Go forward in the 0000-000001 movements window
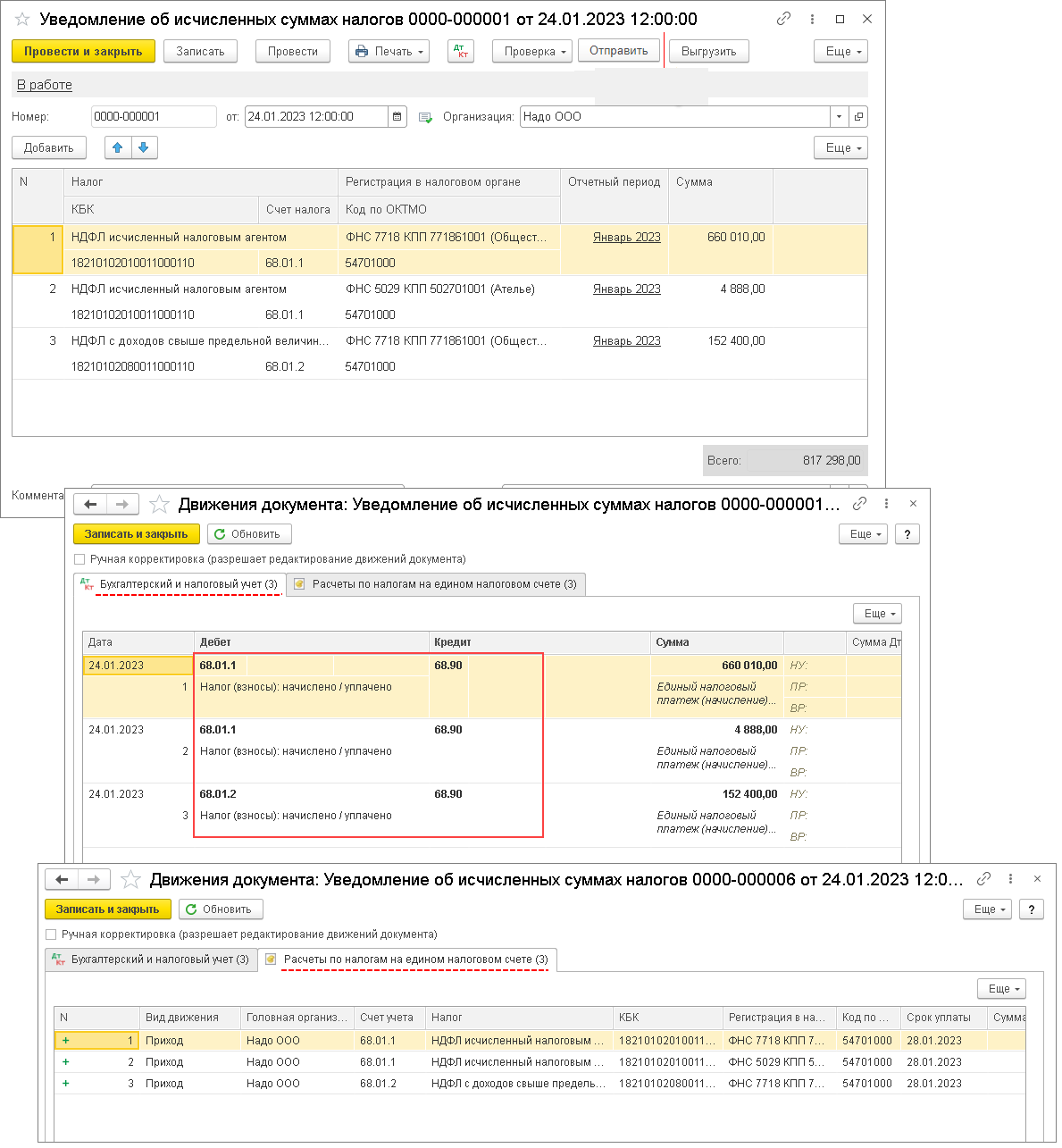Screen dimensions: 1062x1148 point(122,505)
